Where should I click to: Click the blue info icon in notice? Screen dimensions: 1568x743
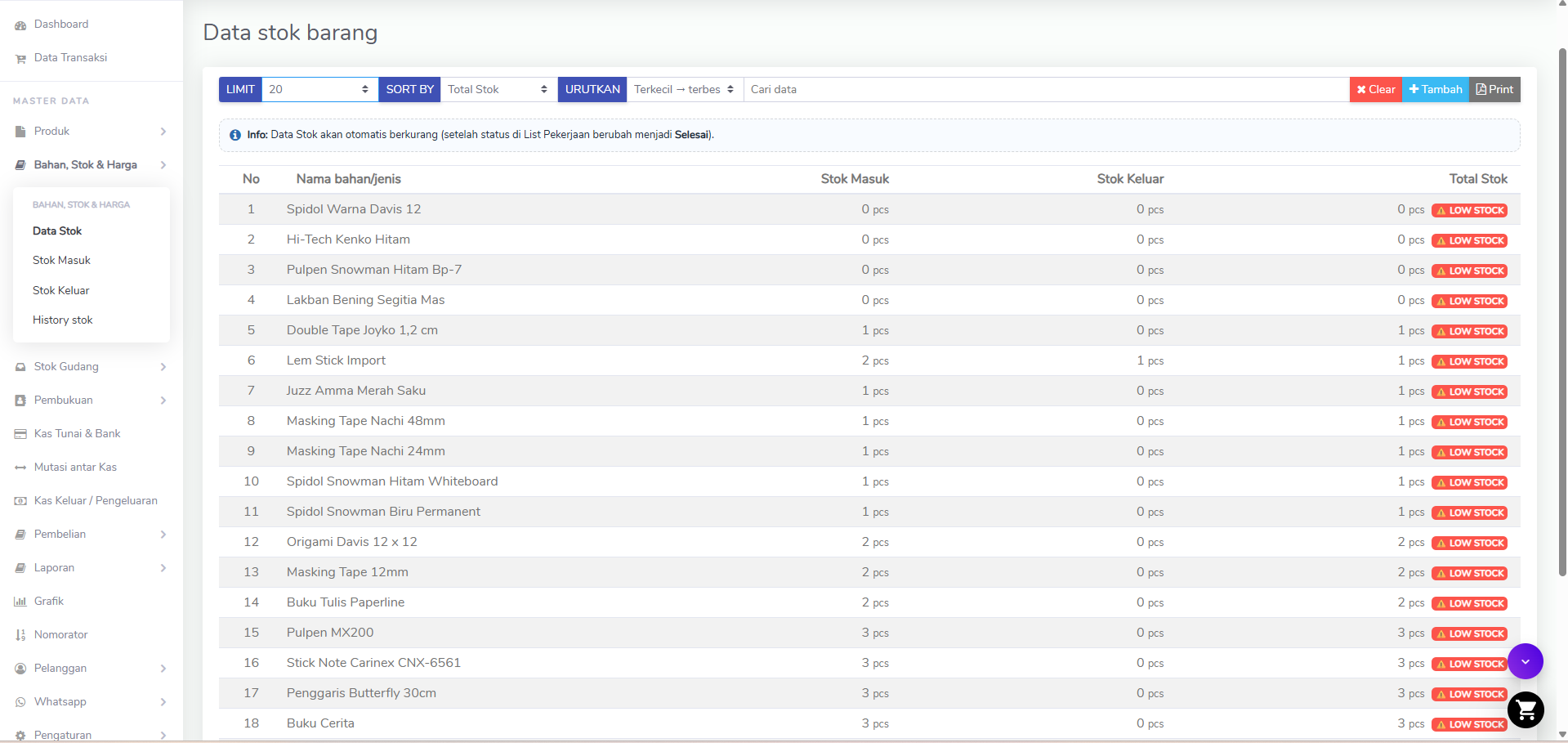(x=235, y=135)
